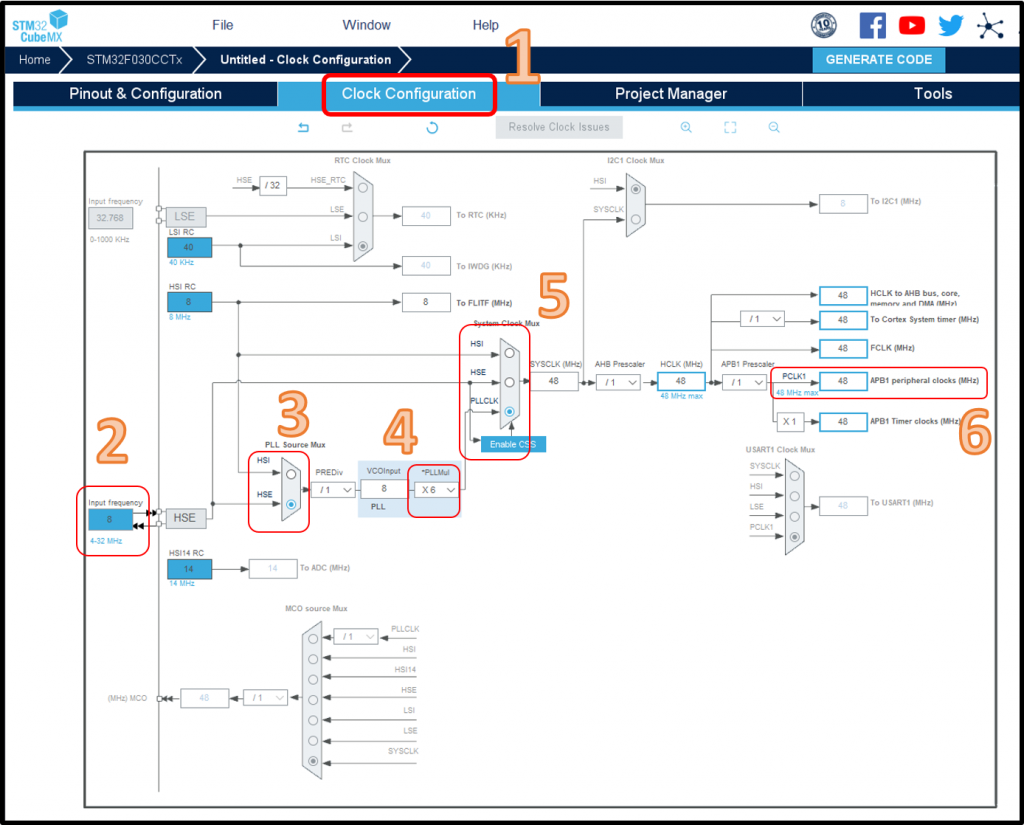
Task: Click the Enable CSS button
Action: 513,444
